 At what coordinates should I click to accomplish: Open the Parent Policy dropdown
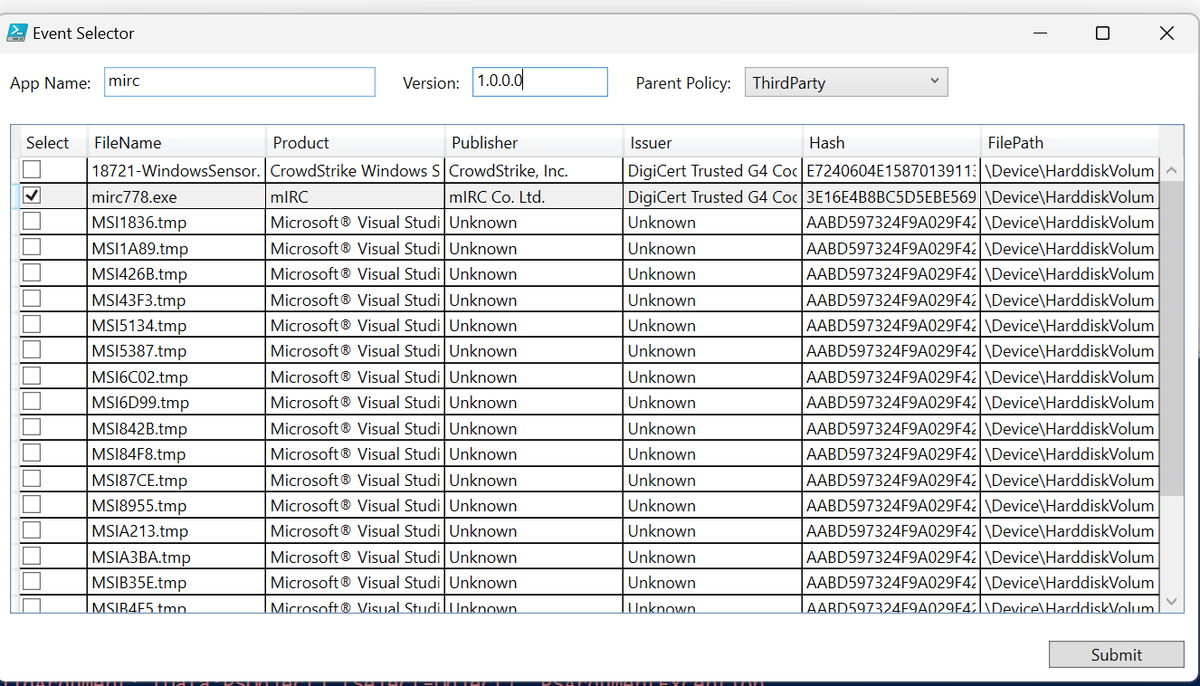coord(846,82)
